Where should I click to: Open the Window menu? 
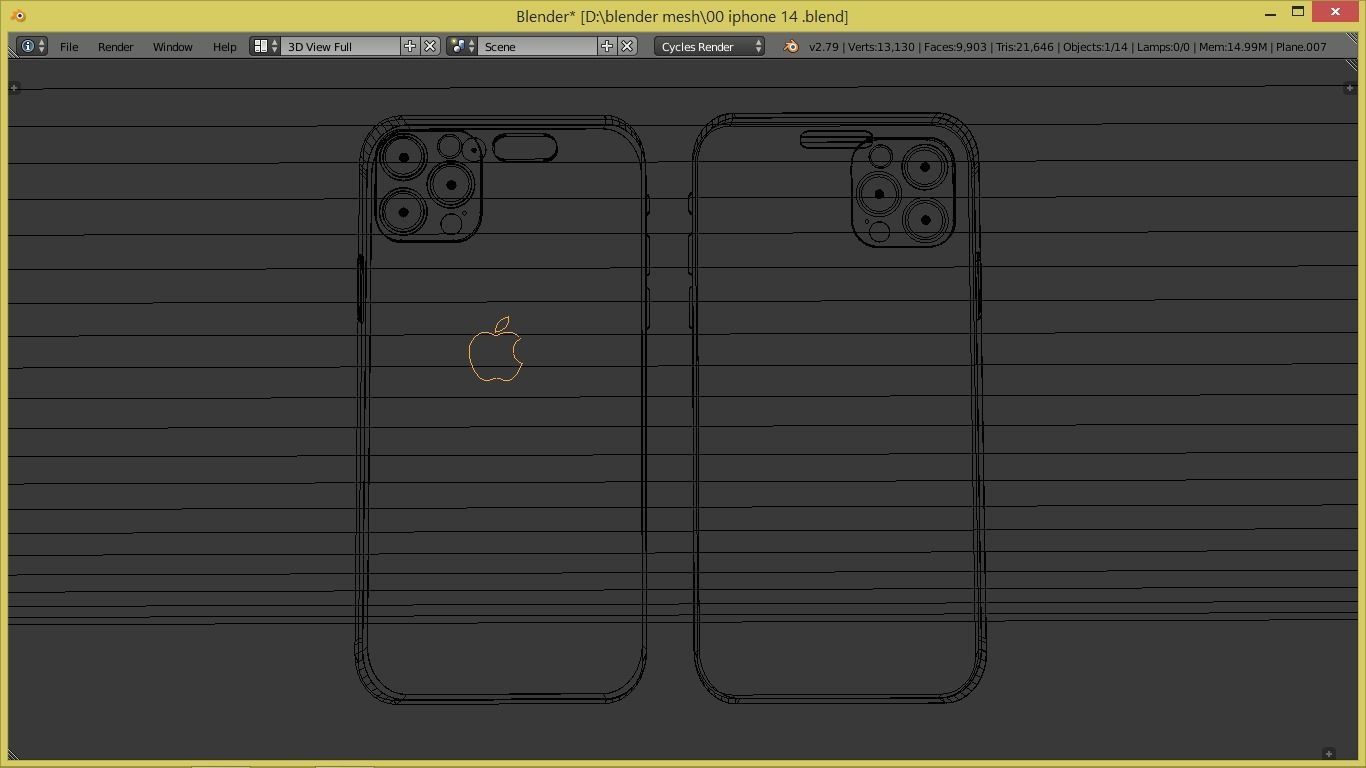click(x=173, y=47)
